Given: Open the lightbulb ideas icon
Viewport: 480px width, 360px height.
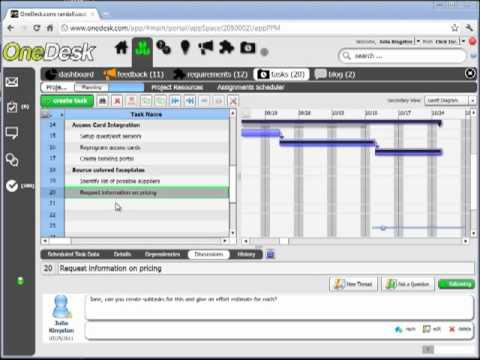Looking at the screenshot, I should [x=185, y=47].
